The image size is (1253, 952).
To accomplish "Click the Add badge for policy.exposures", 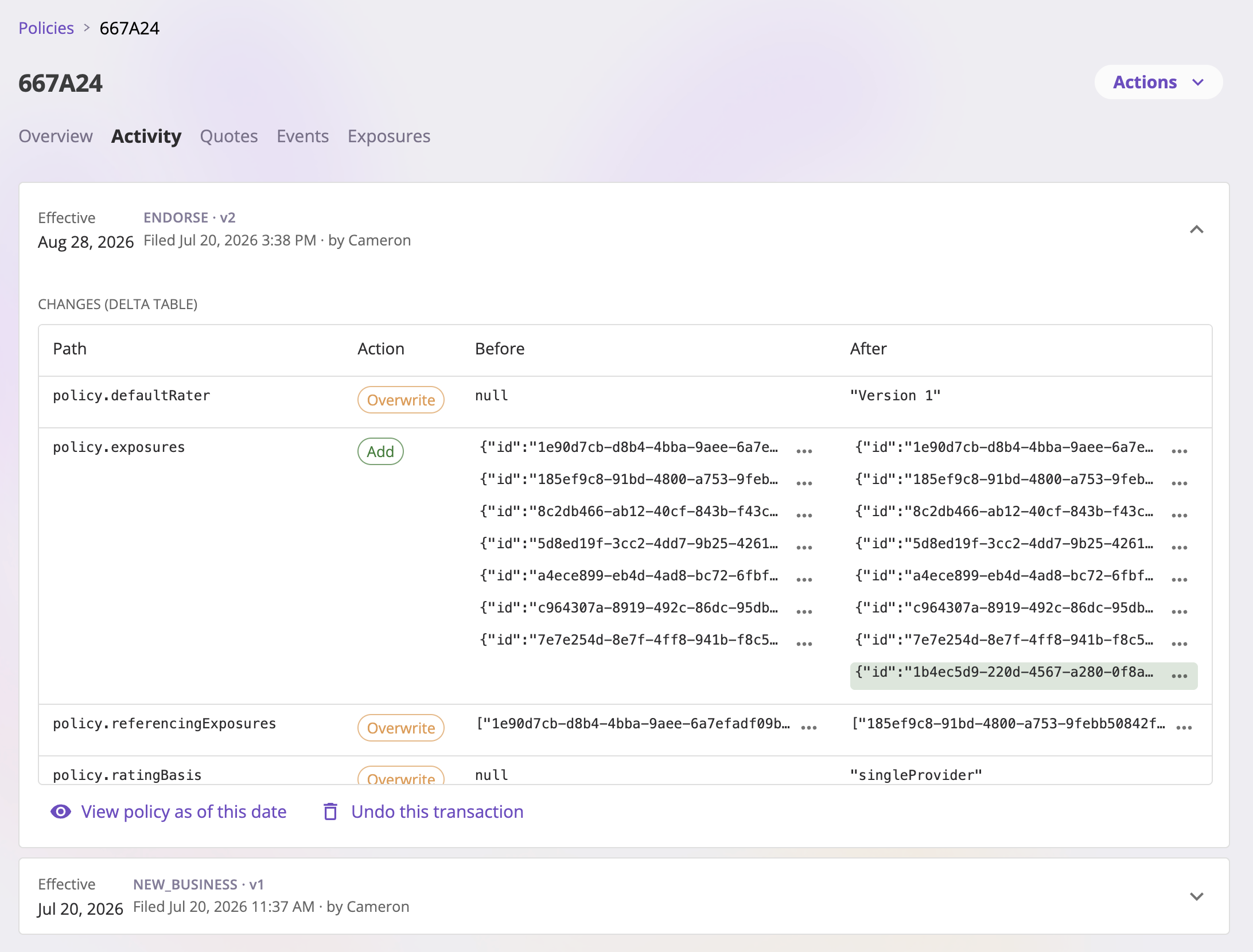I will click(380, 451).
